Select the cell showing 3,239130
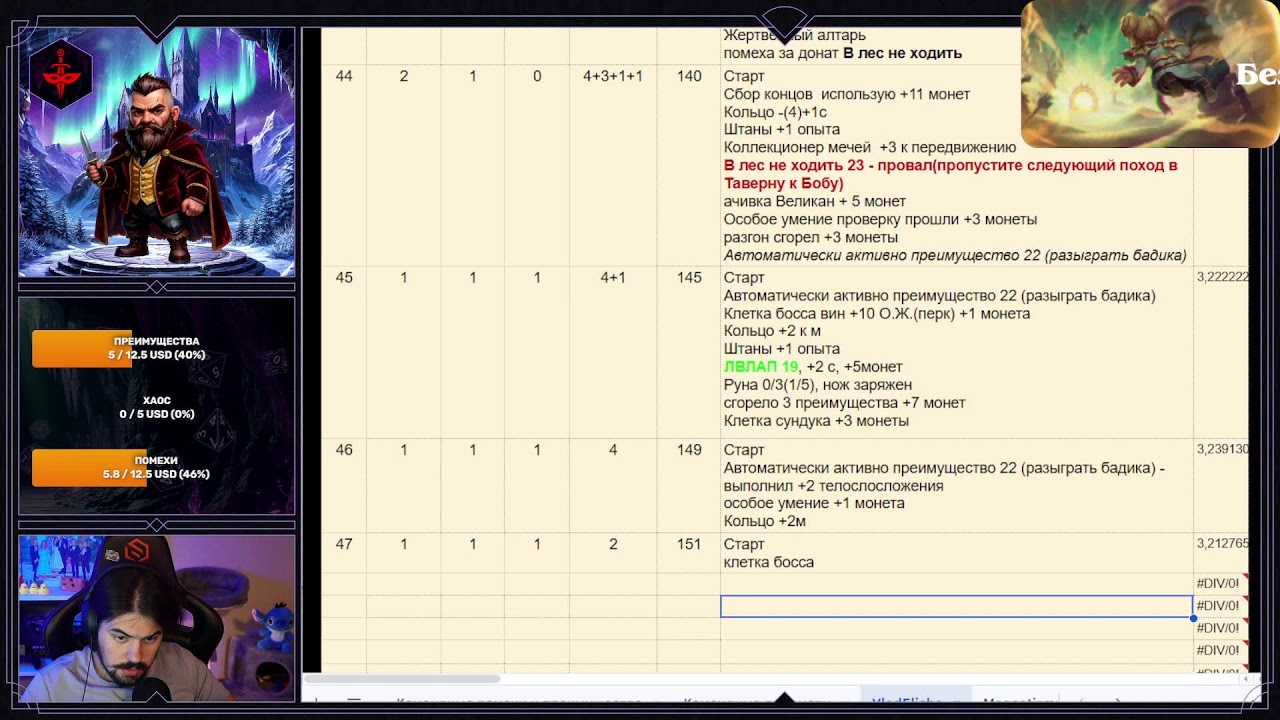The height and width of the screenshot is (720, 1280). click(1221, 485)
